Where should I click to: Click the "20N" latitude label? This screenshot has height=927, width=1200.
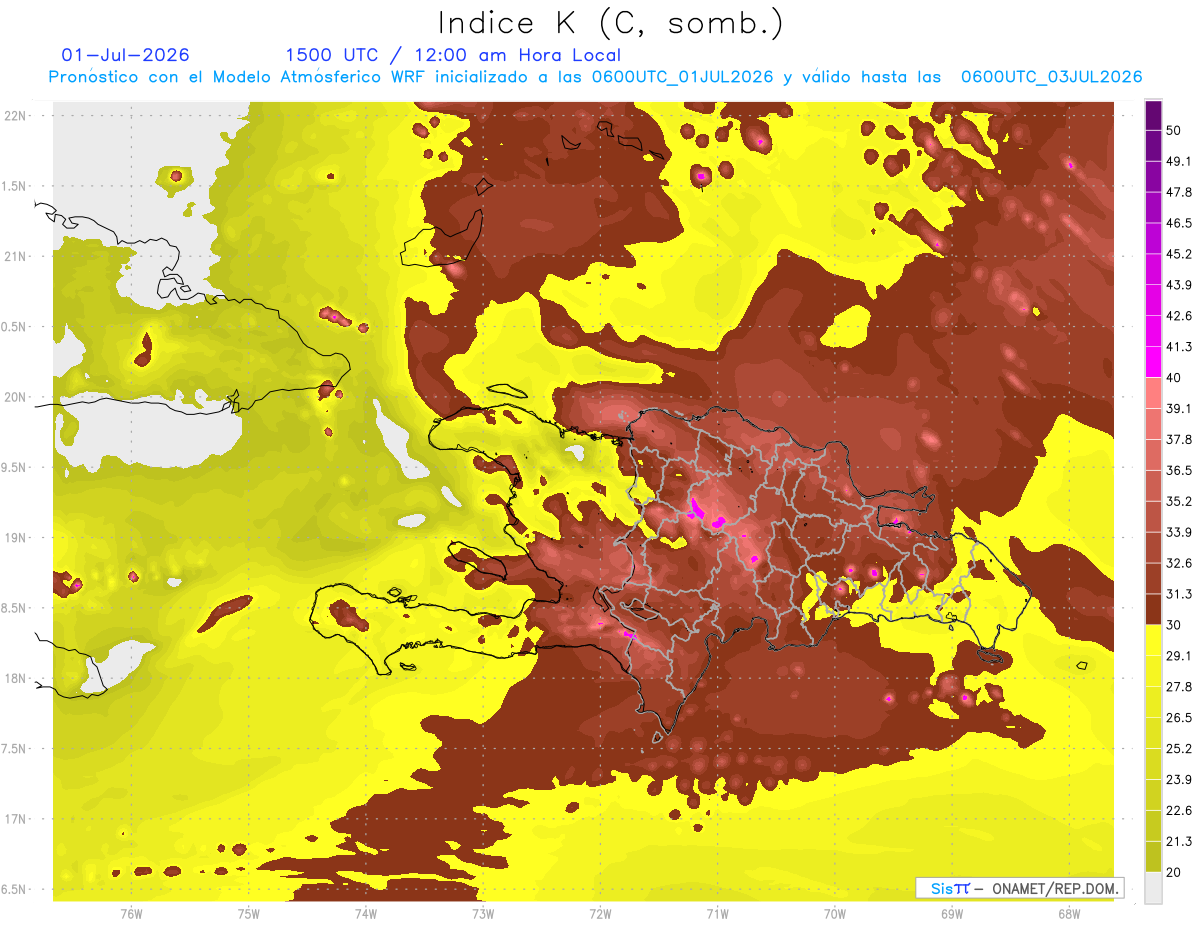17,397
